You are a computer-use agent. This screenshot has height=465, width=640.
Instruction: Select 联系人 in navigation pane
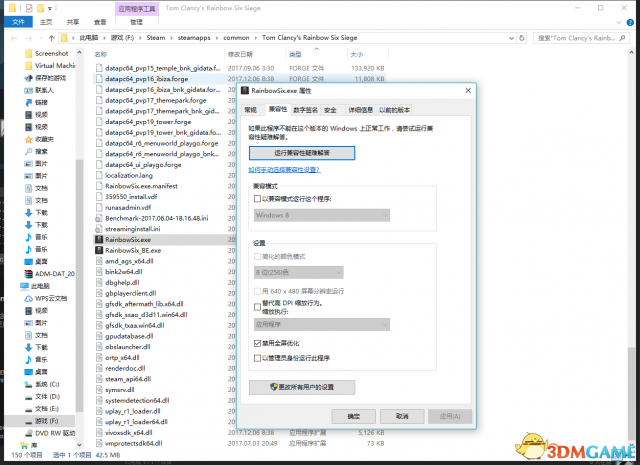click(x=39, y=90)
